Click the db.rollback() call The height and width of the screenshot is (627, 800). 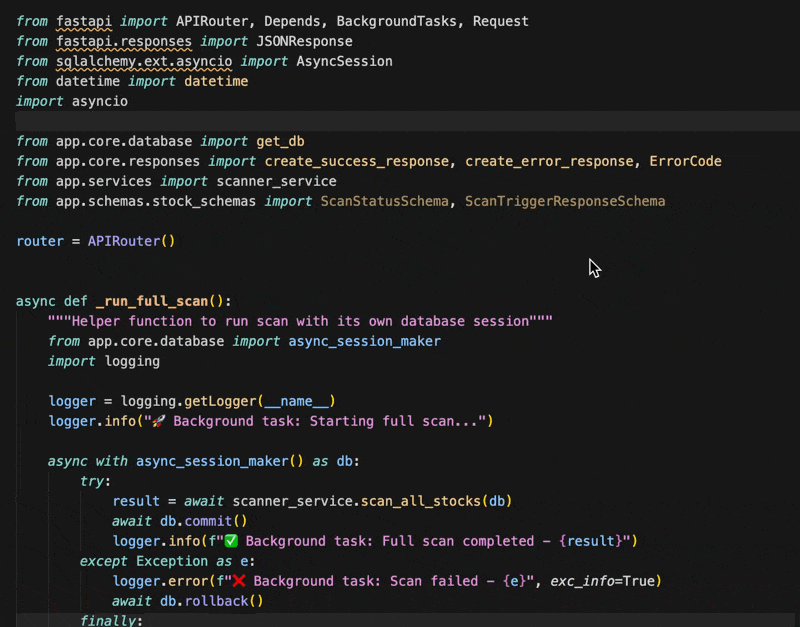[x=211, y=601]
